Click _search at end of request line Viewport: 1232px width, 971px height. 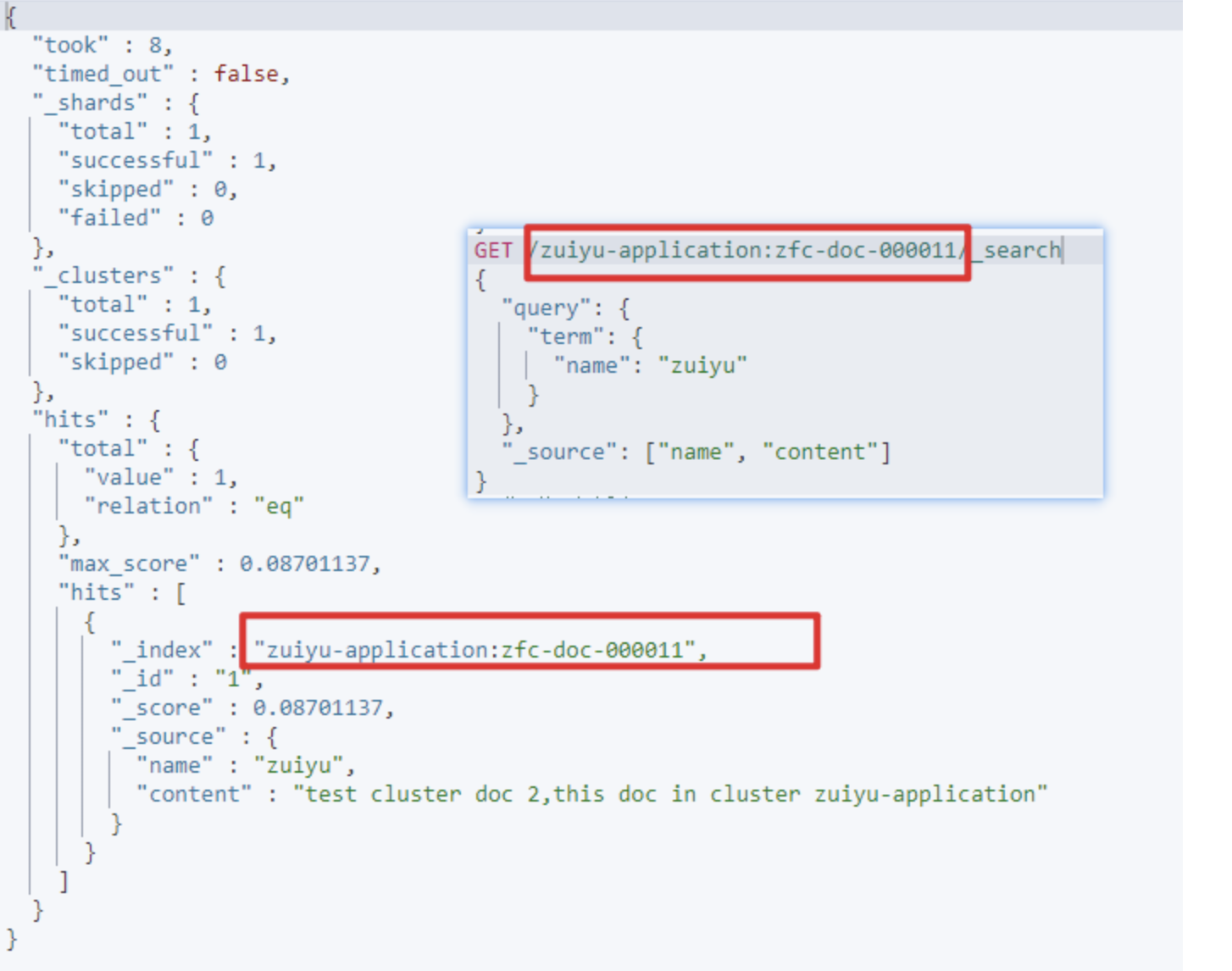click(x=1016, y=250)
